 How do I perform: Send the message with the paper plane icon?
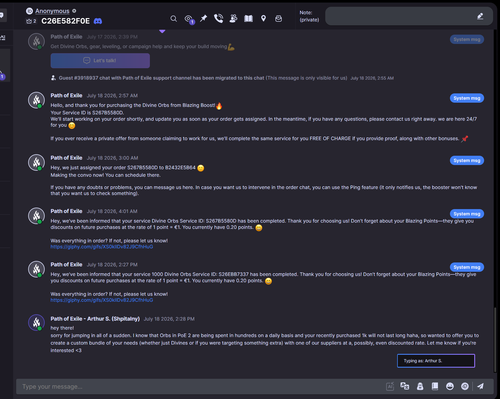[480, 386]
